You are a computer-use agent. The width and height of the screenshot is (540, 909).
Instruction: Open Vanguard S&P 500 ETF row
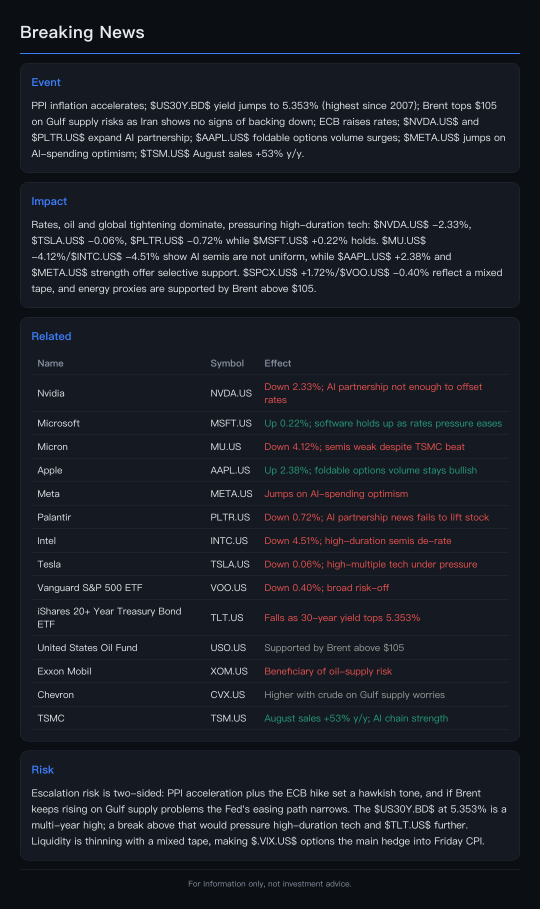(x=270, y=588)
